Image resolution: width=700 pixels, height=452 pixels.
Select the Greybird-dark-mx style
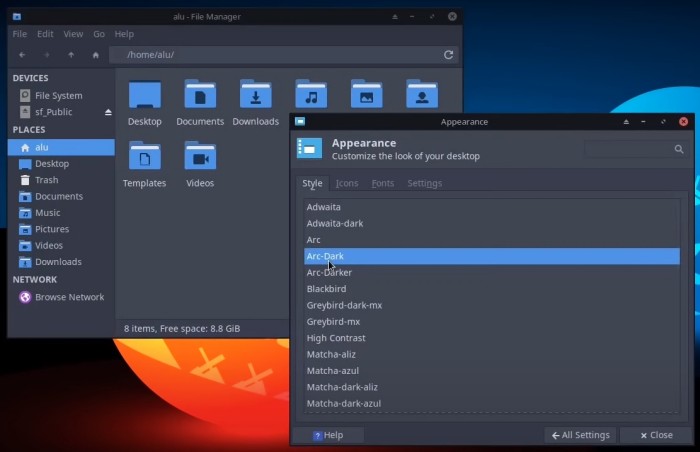click(492, 306)
